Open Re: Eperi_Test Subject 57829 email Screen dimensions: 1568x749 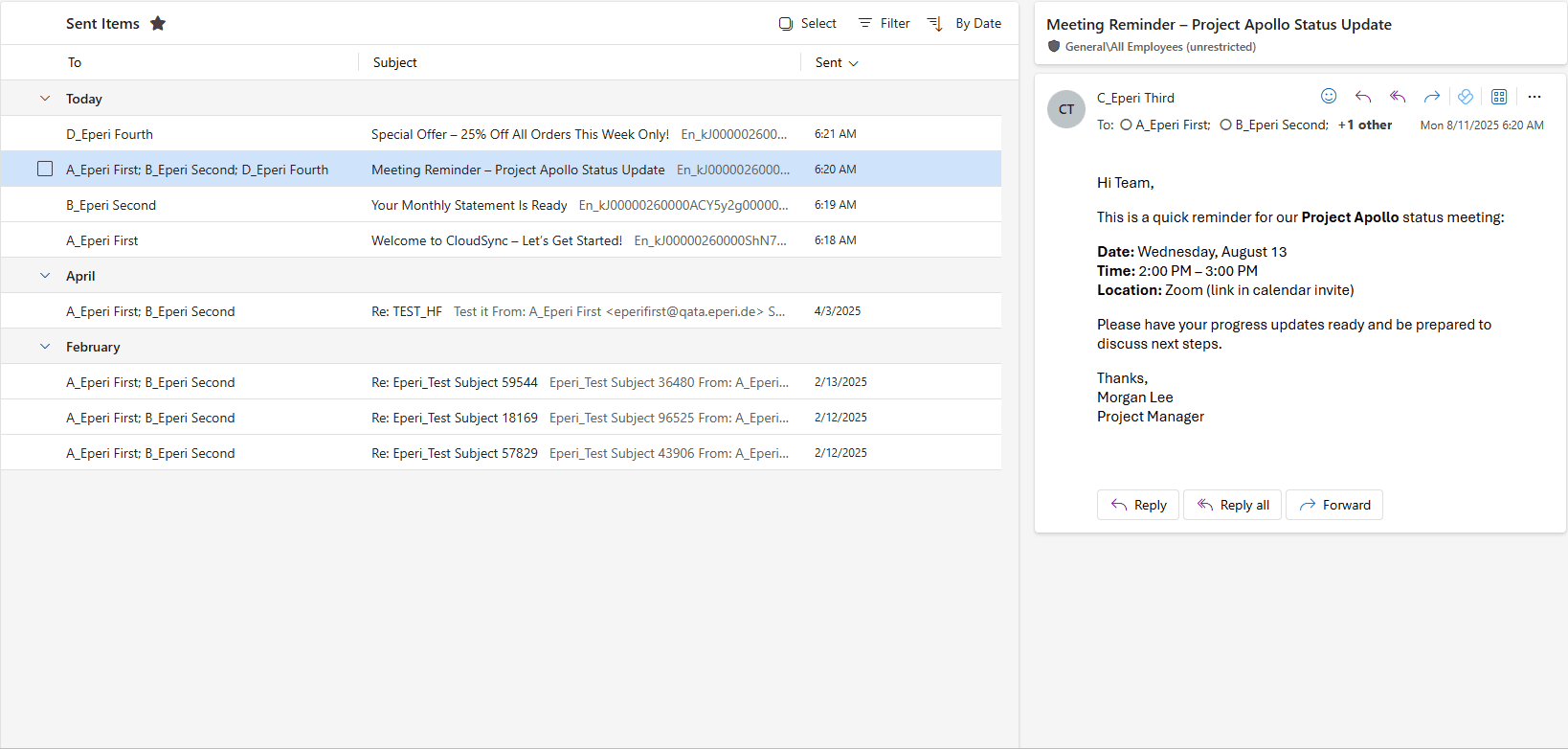coord(501,453)
